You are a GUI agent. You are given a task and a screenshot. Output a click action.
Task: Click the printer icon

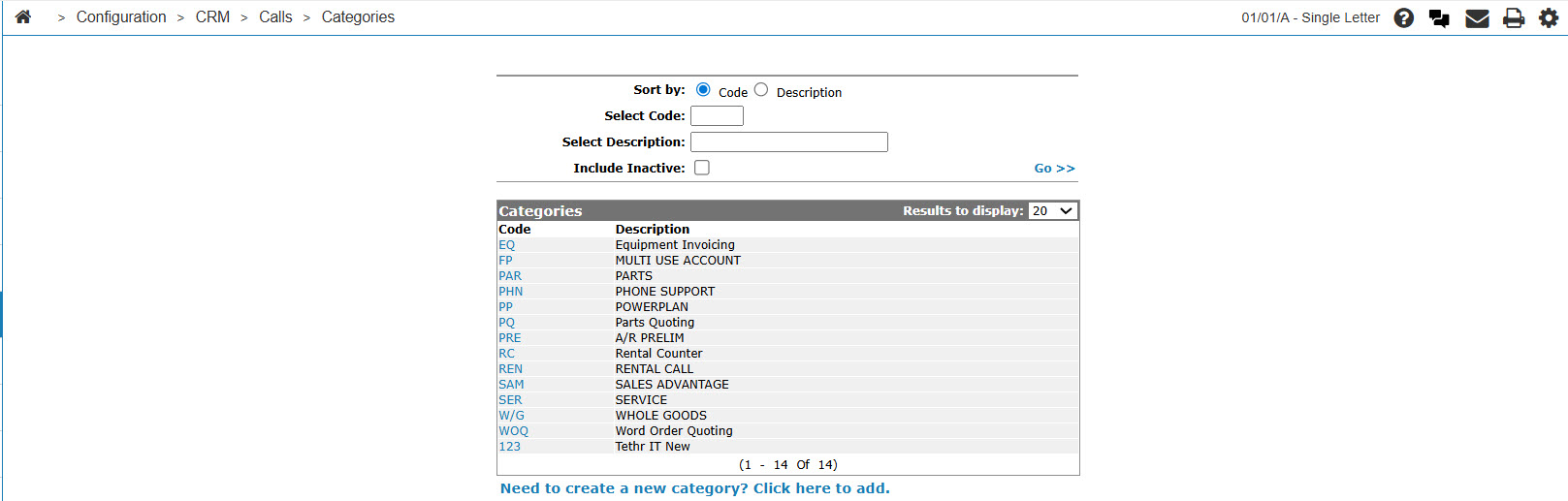[1514, 17]
